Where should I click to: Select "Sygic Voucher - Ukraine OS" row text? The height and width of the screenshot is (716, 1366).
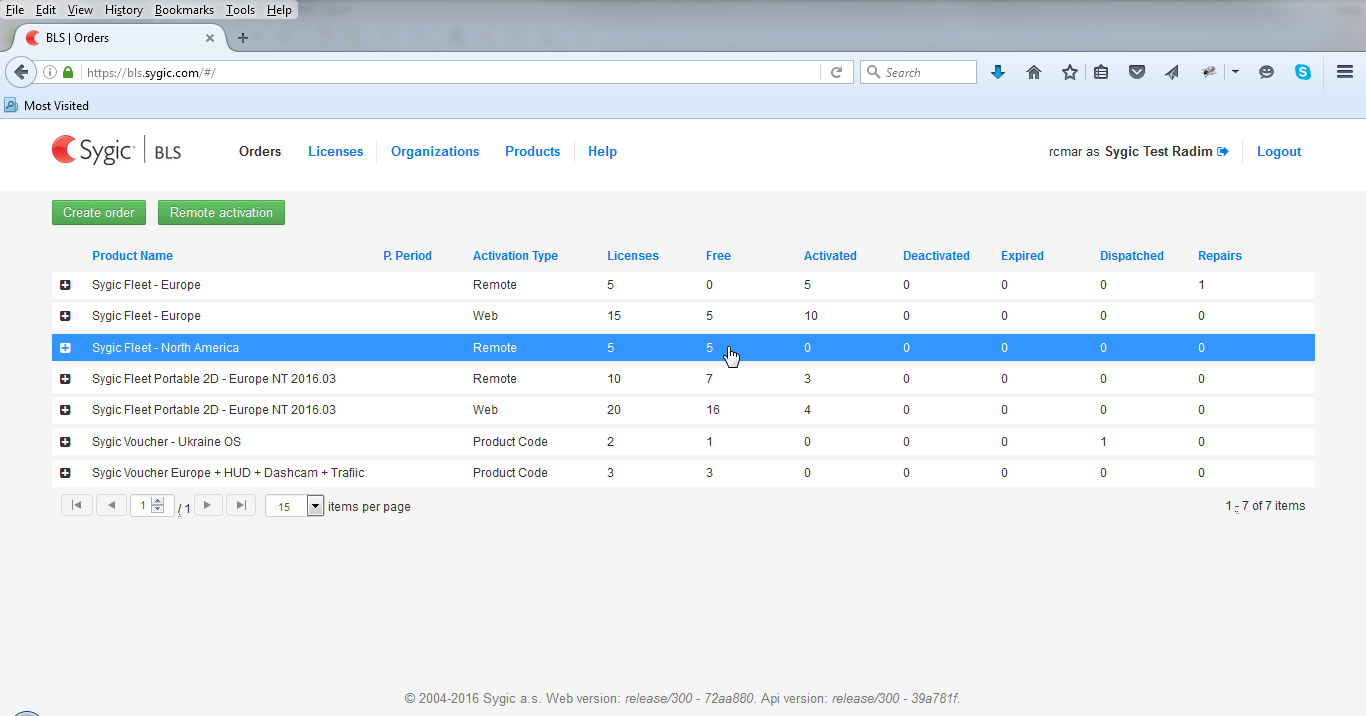click(166, 442)
